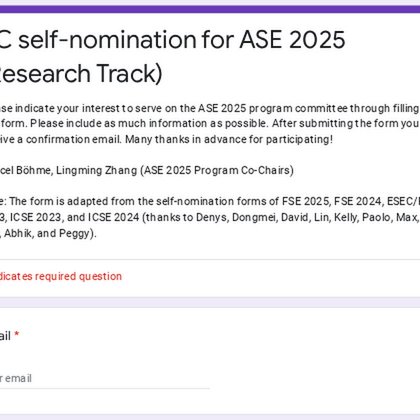Click the 'self-nomination for ASE 2025' title
Screen dimensions: 420x420
(172, 39)
